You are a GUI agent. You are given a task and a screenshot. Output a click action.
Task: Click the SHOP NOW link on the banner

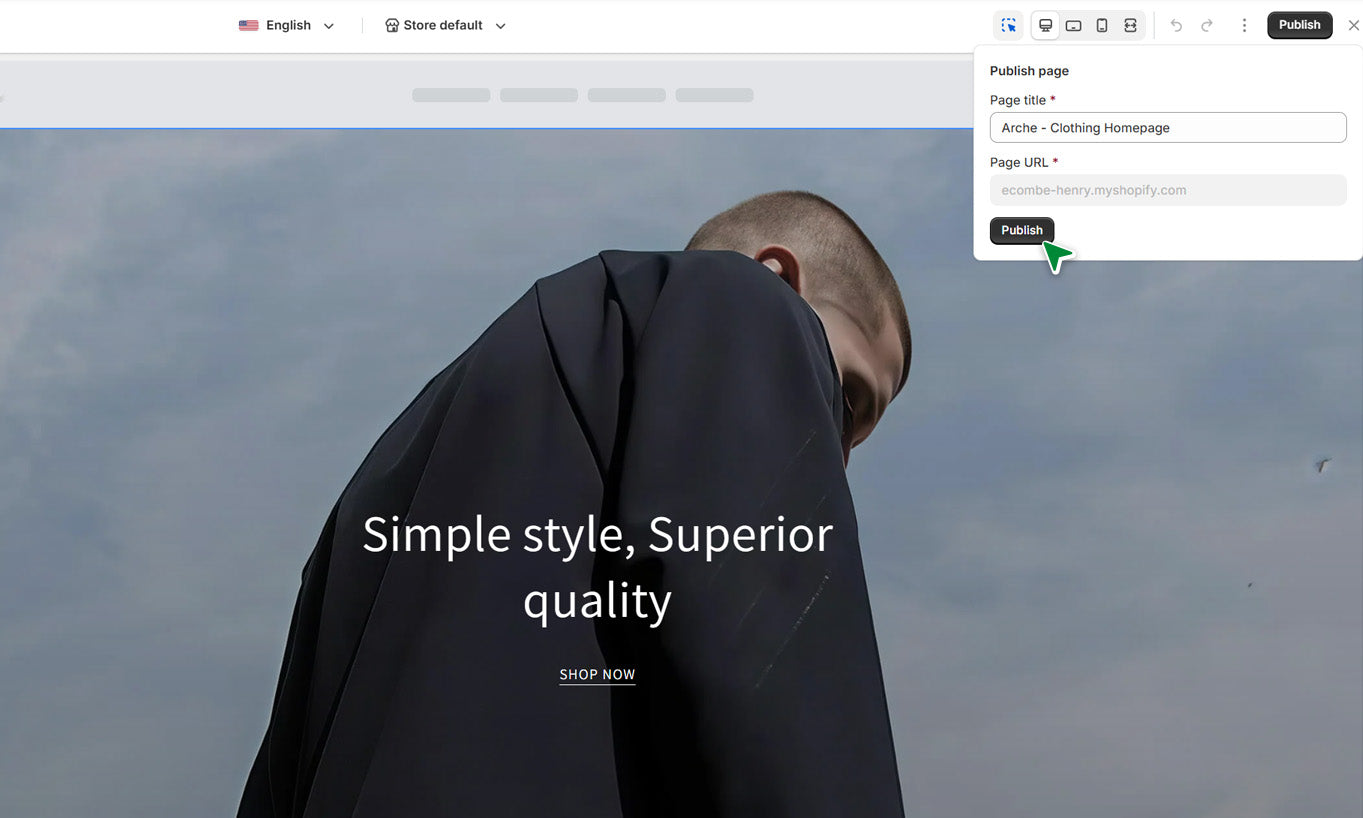597,674
